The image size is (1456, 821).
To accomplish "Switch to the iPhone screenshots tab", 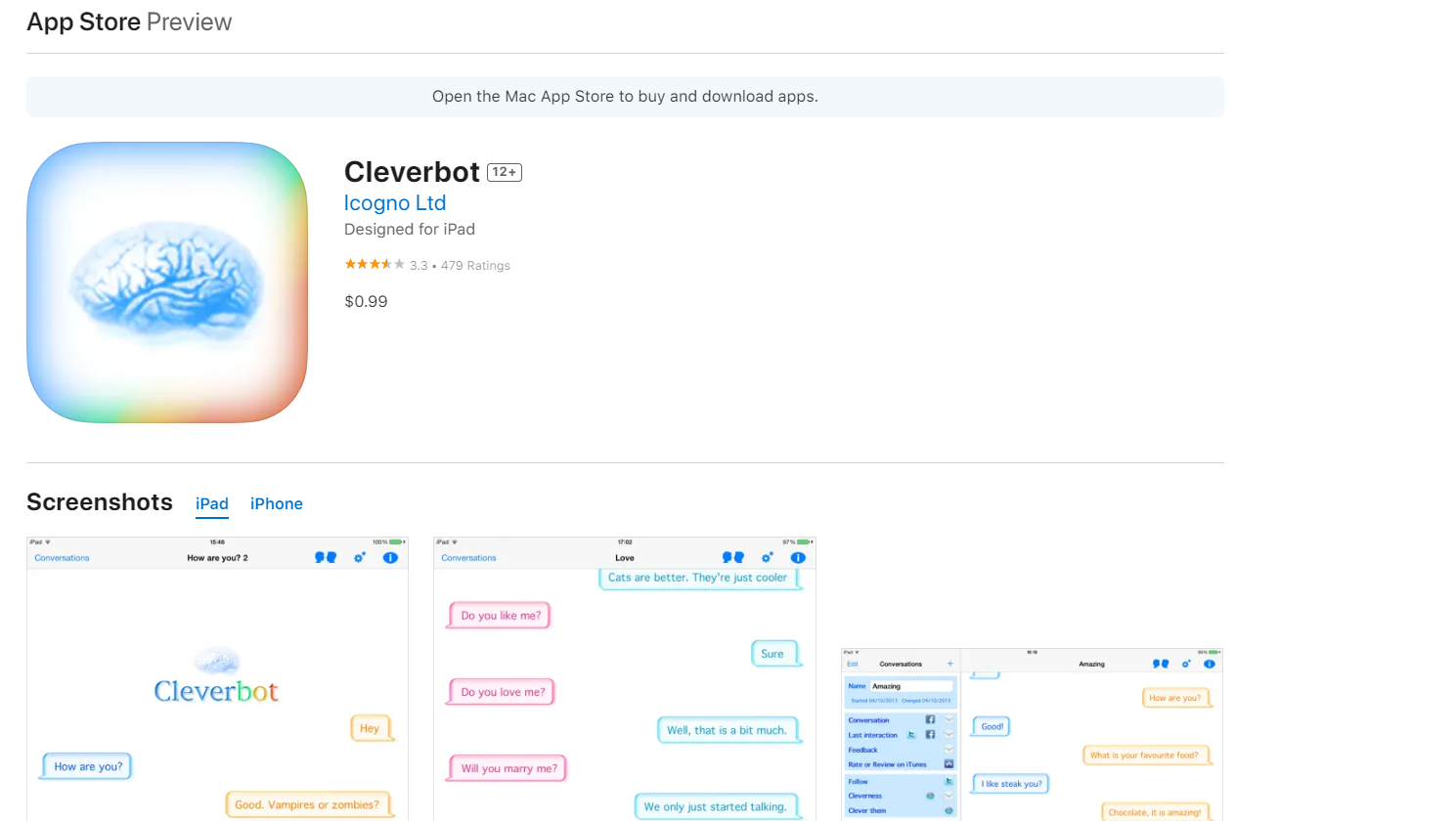I will point(277,503).
